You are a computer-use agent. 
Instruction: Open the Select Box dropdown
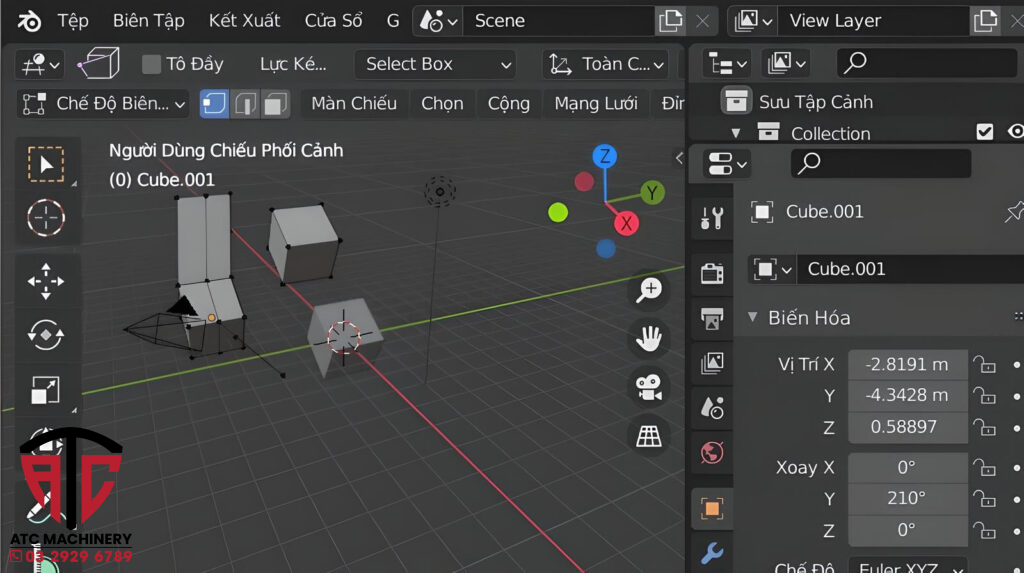(x=435, y=64)
